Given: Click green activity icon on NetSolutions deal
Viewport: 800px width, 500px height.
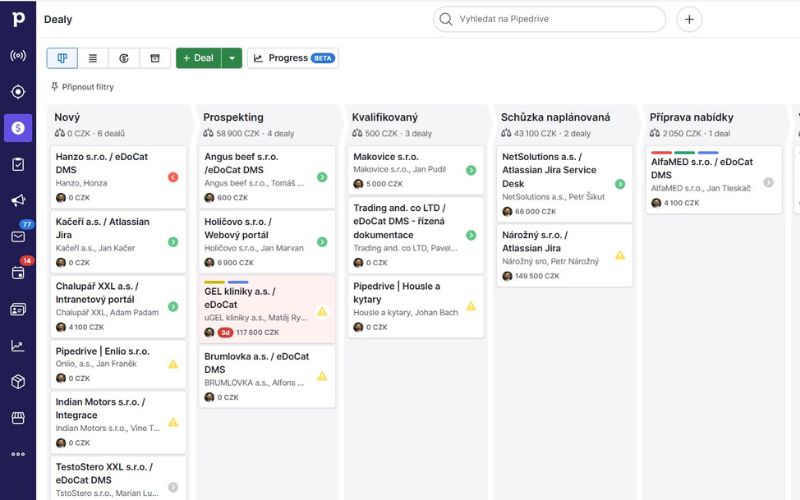Looking at the screenshot, I should pos(620,184).
